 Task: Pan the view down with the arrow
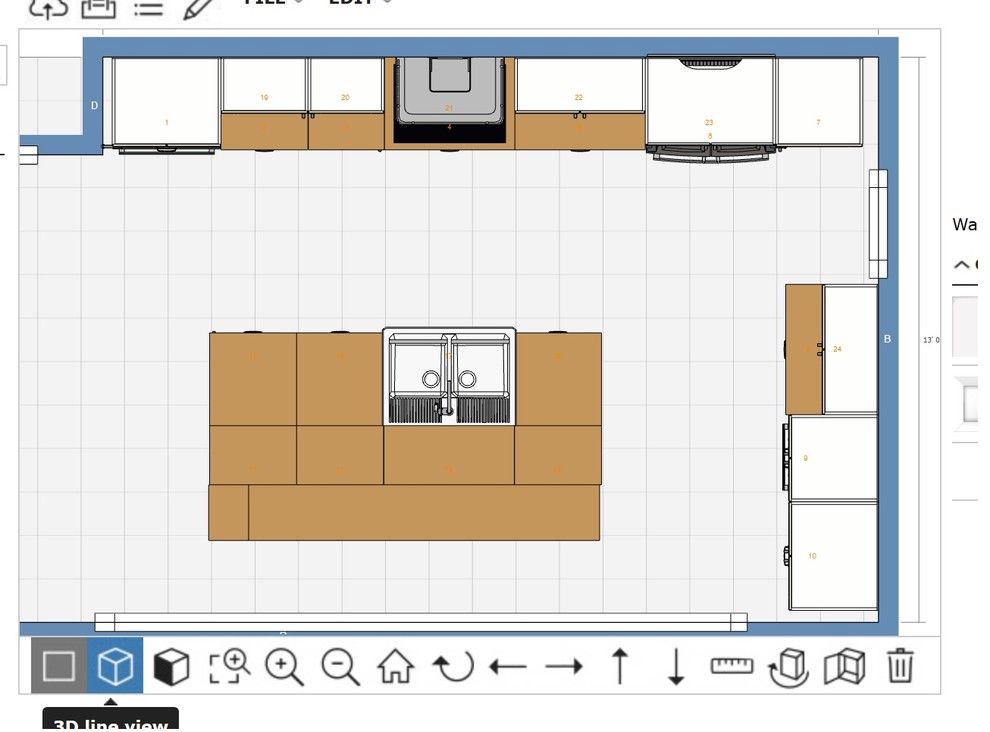click(676, 666)
